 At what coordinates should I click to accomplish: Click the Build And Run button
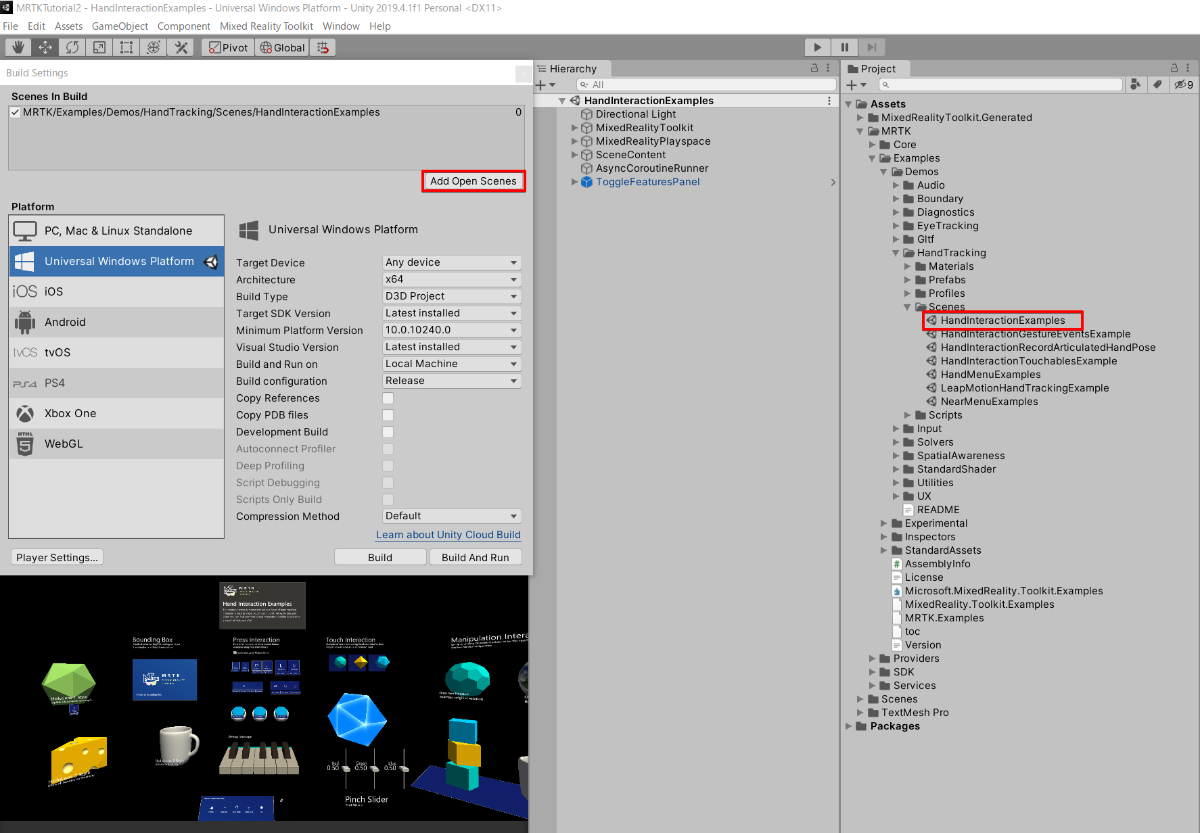[475, 557]
